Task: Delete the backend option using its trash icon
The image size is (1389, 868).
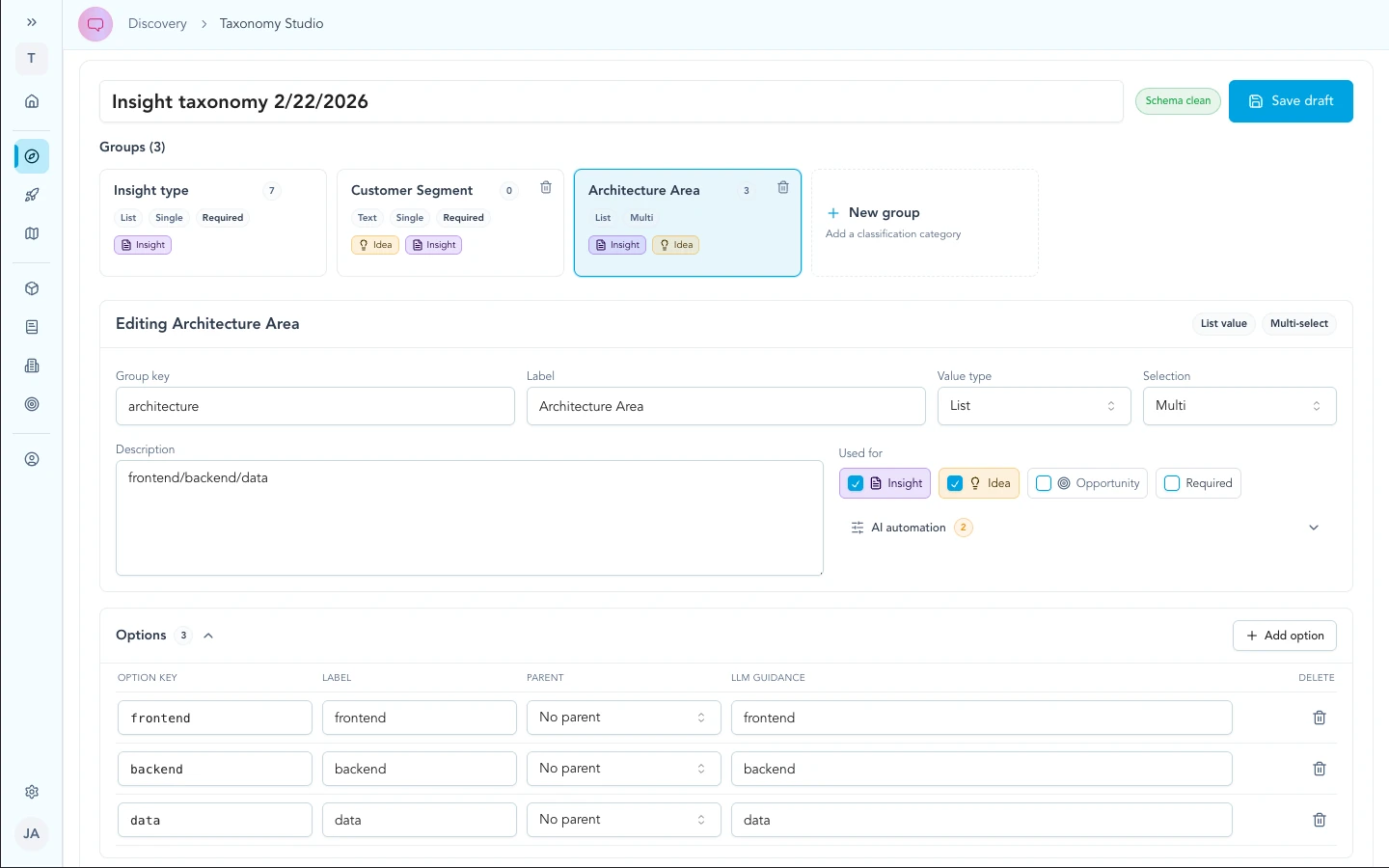Action: (x=1320, y=769)
